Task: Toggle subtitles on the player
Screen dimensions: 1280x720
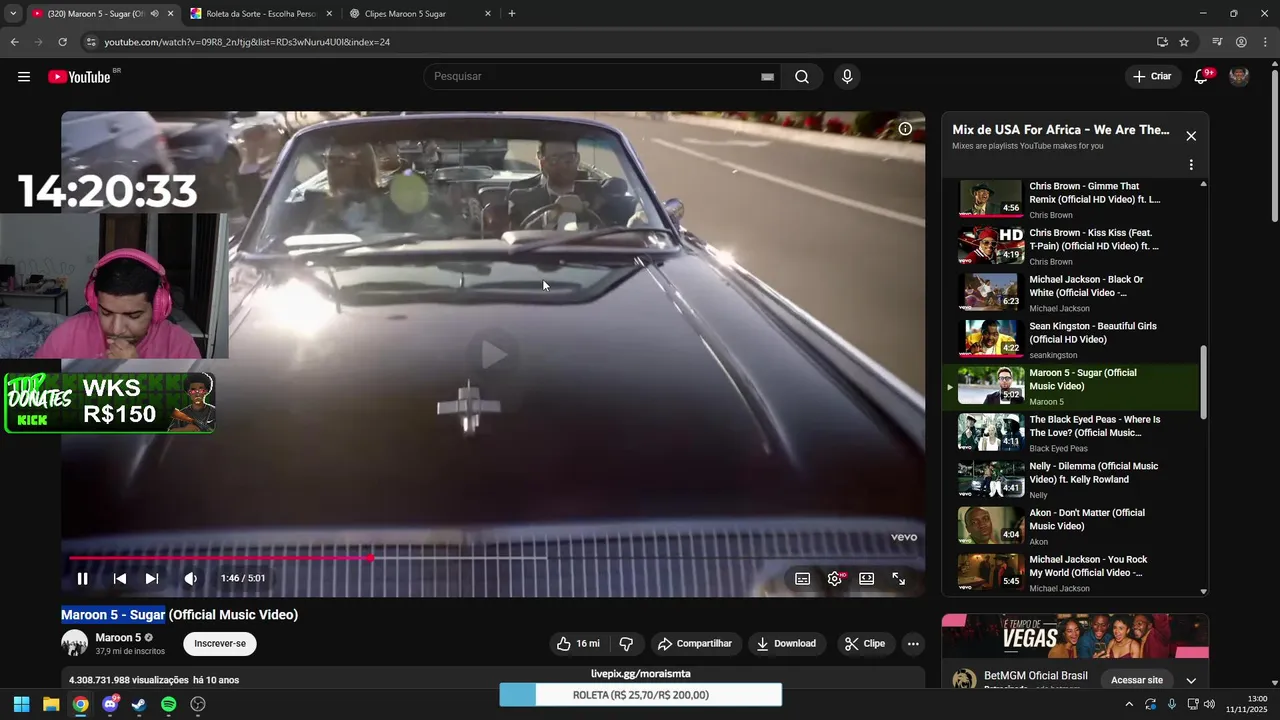Action: pyautogui.click(x=802, y=578)
